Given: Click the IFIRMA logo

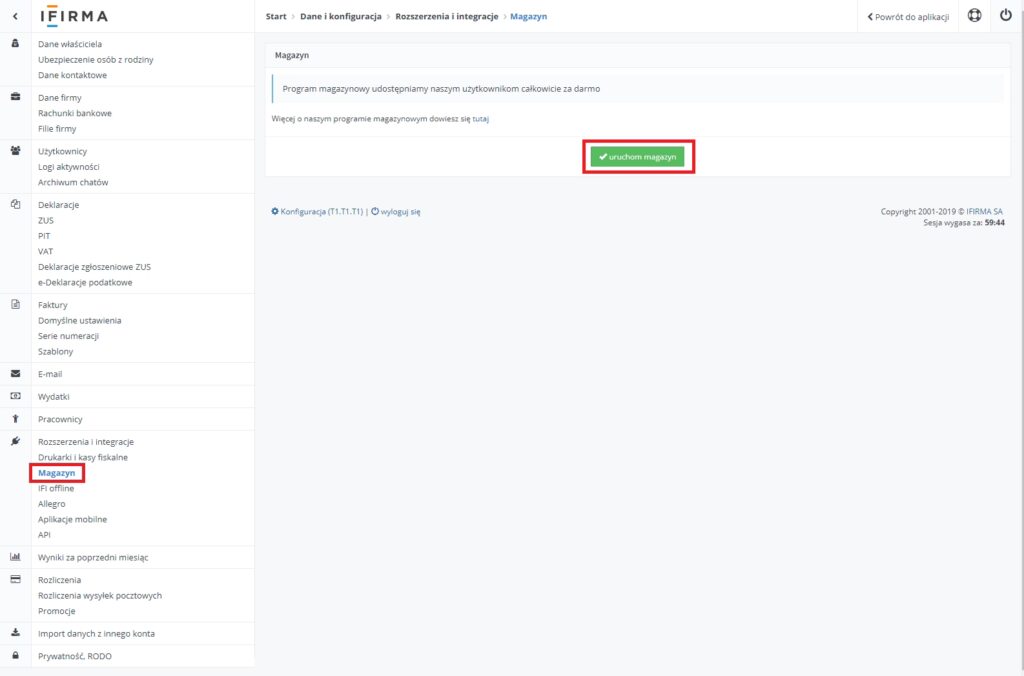Looking at the screenshot, I should 75,16.
